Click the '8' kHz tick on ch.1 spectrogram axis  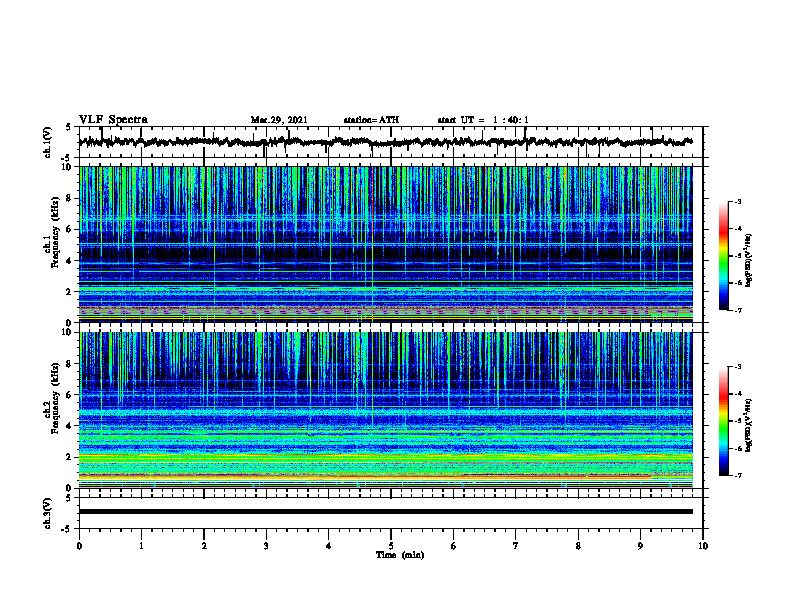coord(69,198)
